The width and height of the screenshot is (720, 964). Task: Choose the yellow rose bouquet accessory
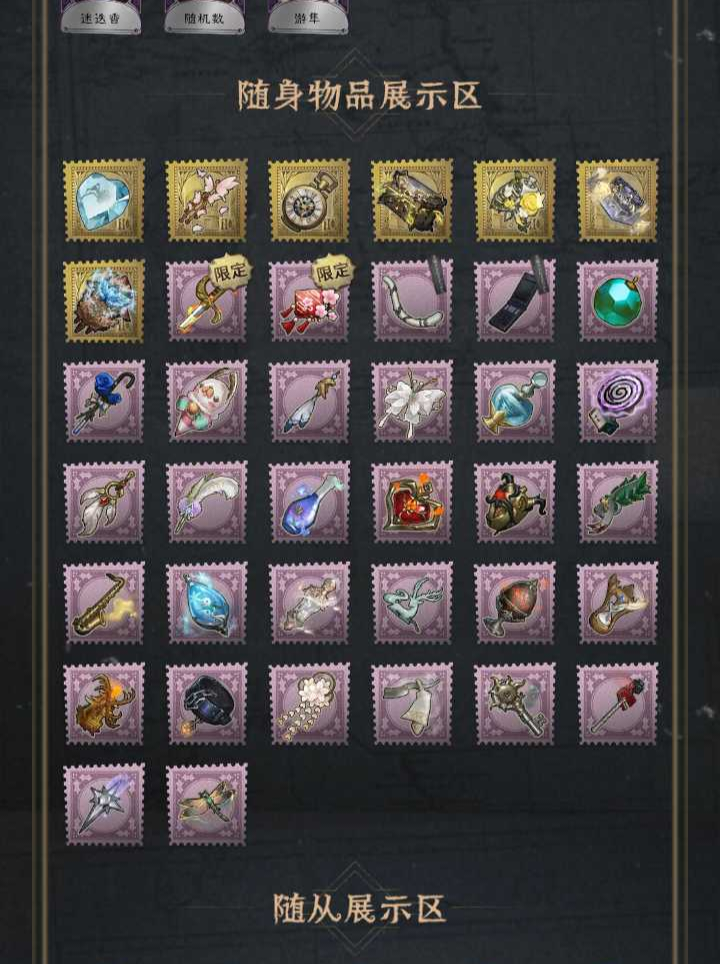pos(515,200)
